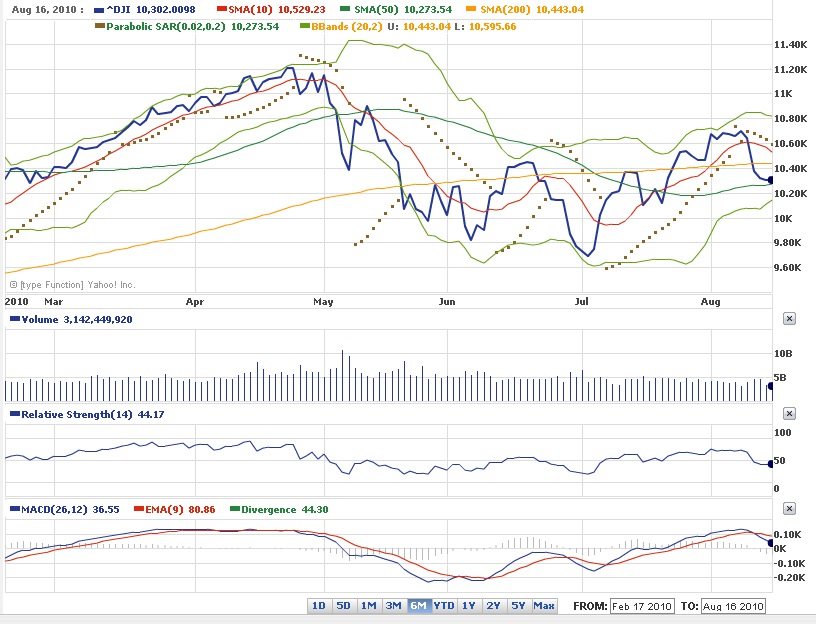The width and height of the screenshot is (816, 624).
Task: Click the BBands green legend swatch
Action: [x=305, y=26]
